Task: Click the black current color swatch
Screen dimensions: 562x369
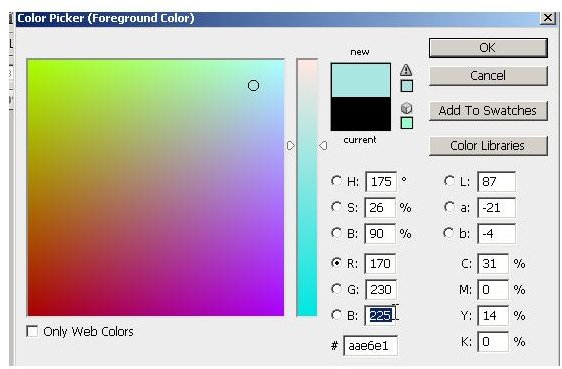Action: click(361, 114)
